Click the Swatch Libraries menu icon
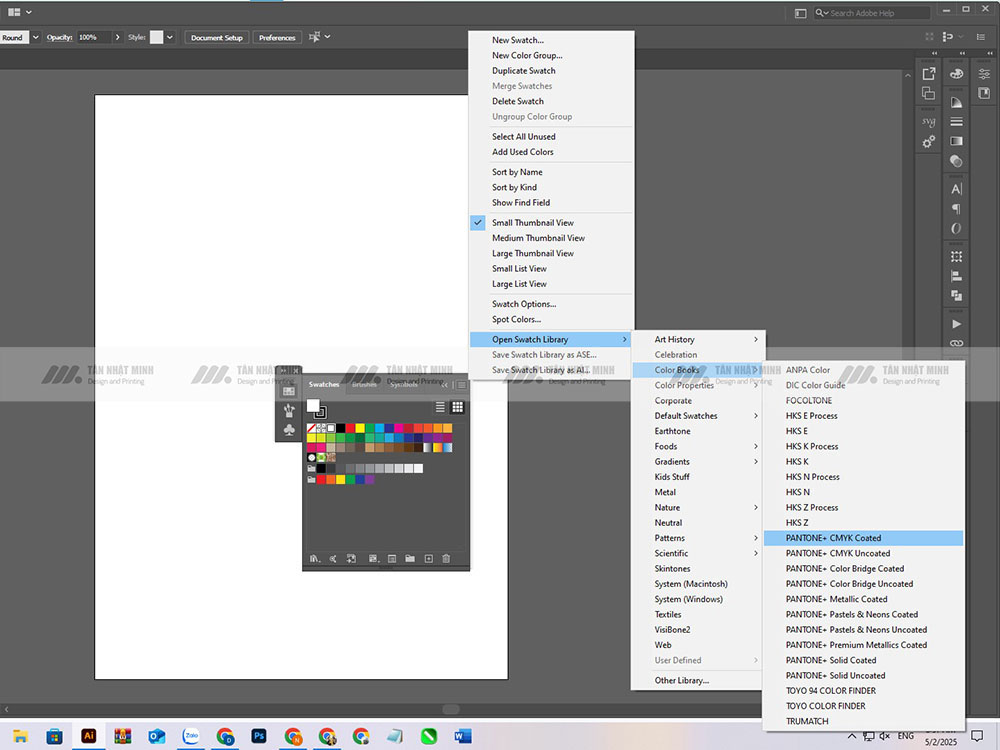The image size is (1000, 750). [x=314, y=559]
